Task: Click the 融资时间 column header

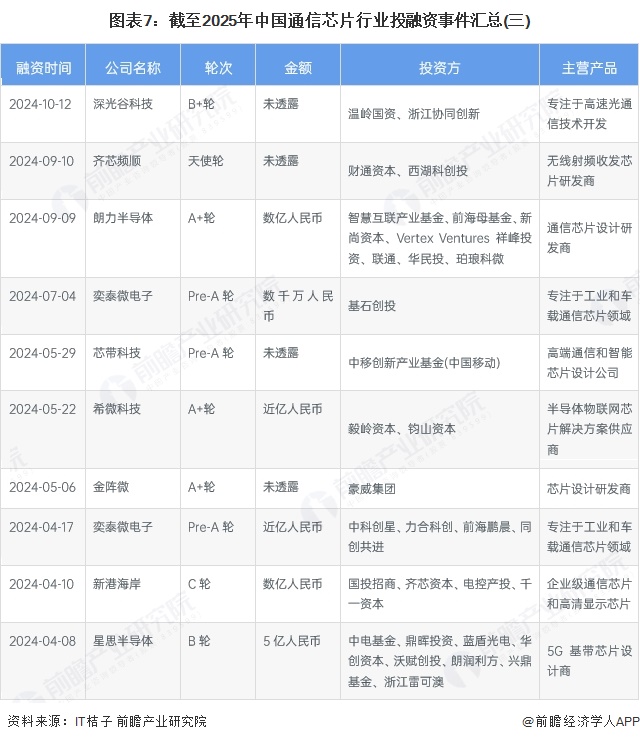Action: coord(44,68)
